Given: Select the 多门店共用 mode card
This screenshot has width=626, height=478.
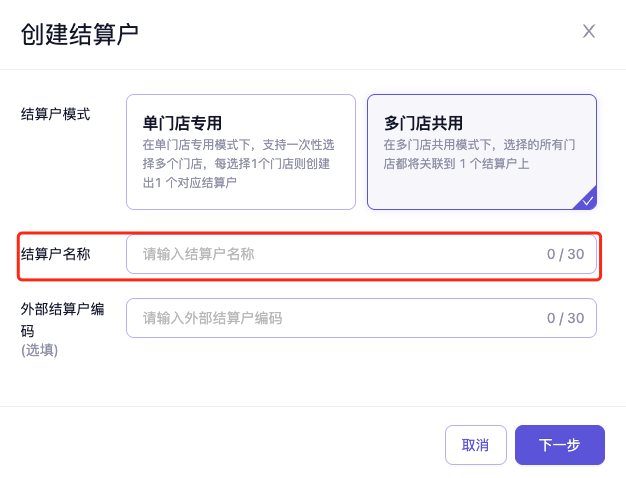Looking at the screenshot, I should coord(481,152).
